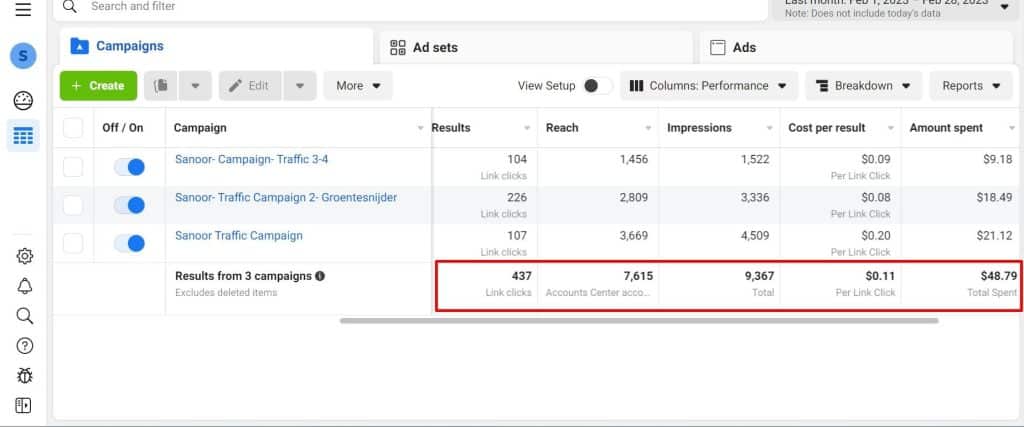The height and width of the screenshot is (427, 1024).
Task: Open the Help question mark icon
Action: pyautogui.click(x=24, y=346)
